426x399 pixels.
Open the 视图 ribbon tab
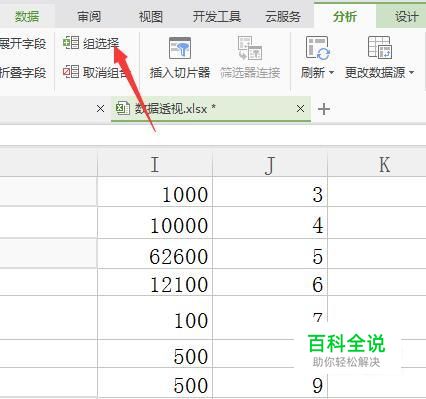pyautogui.click(x=151, y=16)
